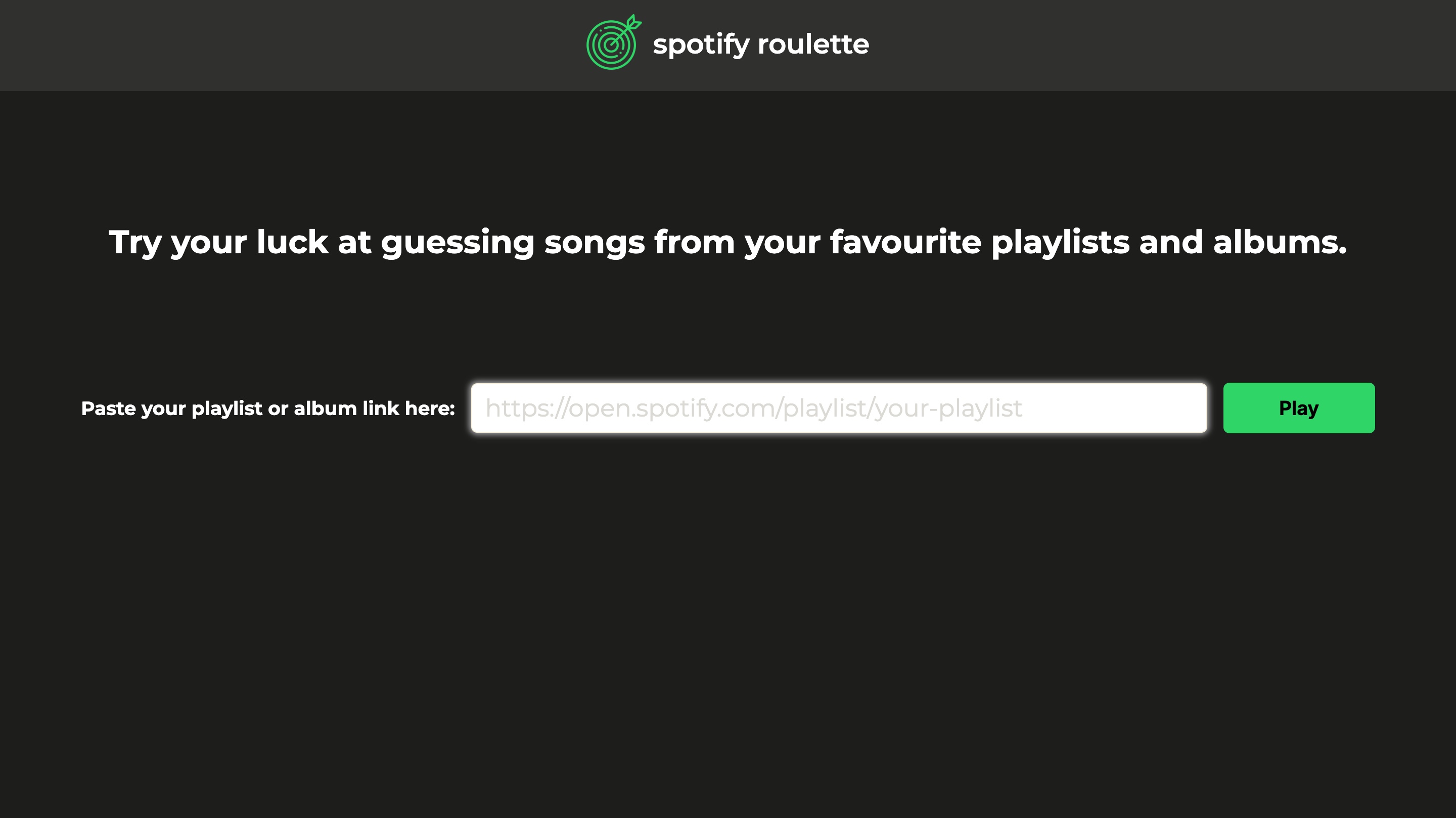Click the word "guessing" in the headline
This screenshot has width=1456, height=818.
[x=457, y=243]
